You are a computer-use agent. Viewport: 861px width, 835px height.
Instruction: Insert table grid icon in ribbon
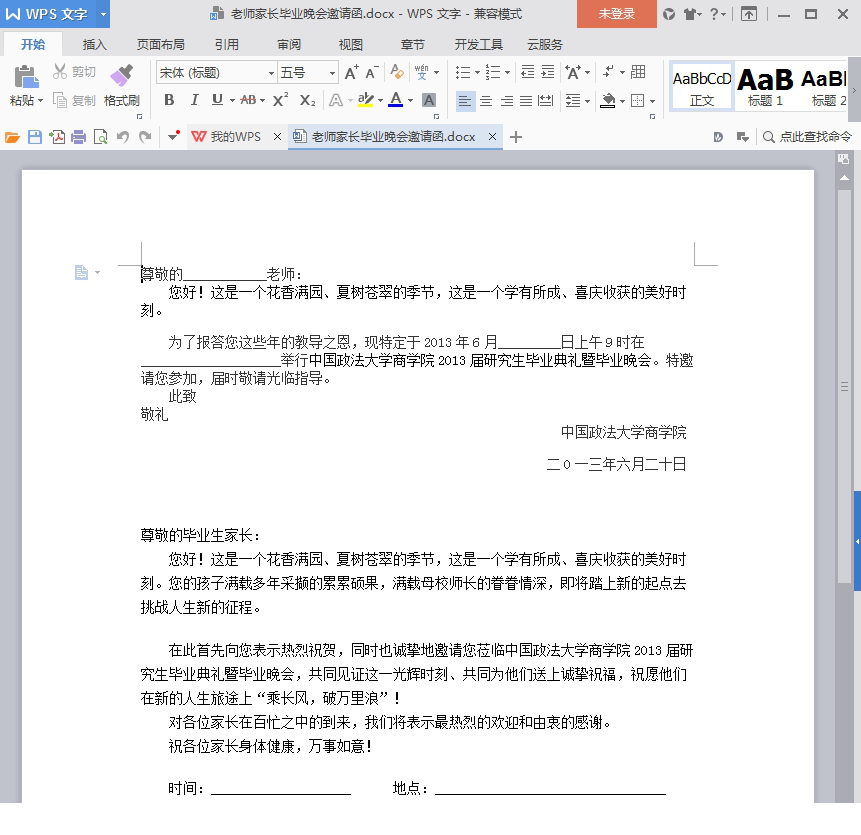tap(638, 72)
